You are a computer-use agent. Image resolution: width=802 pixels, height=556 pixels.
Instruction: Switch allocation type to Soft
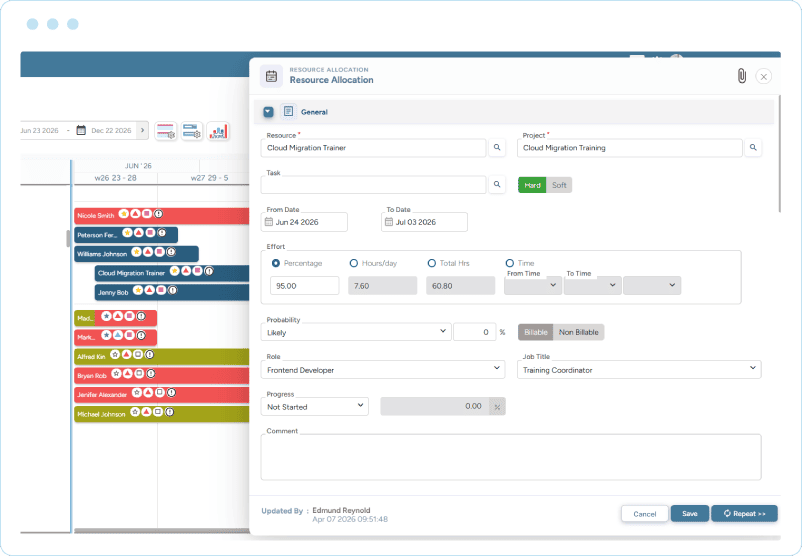(559, 185)
